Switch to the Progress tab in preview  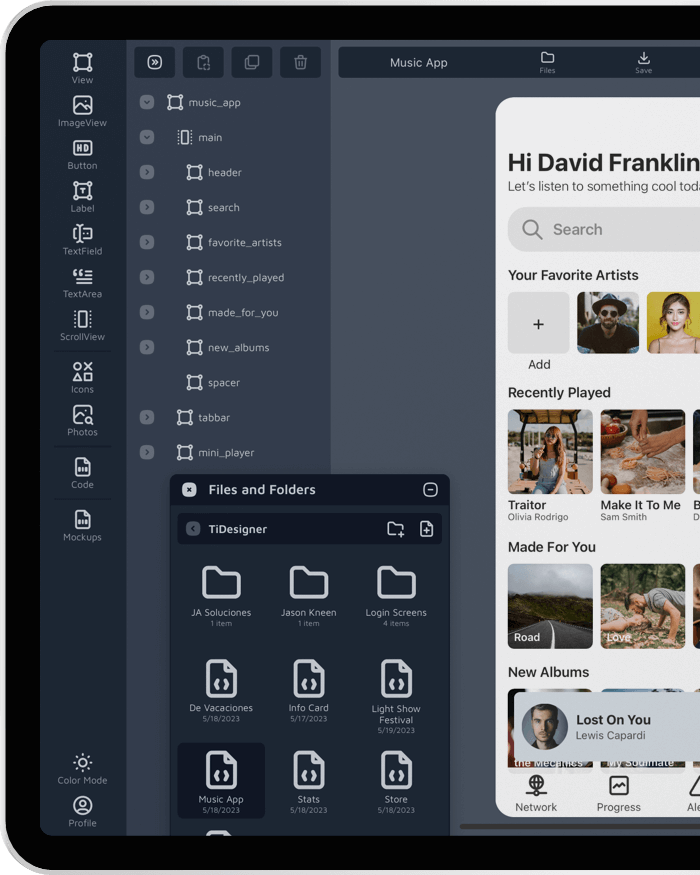click(619, 794)
